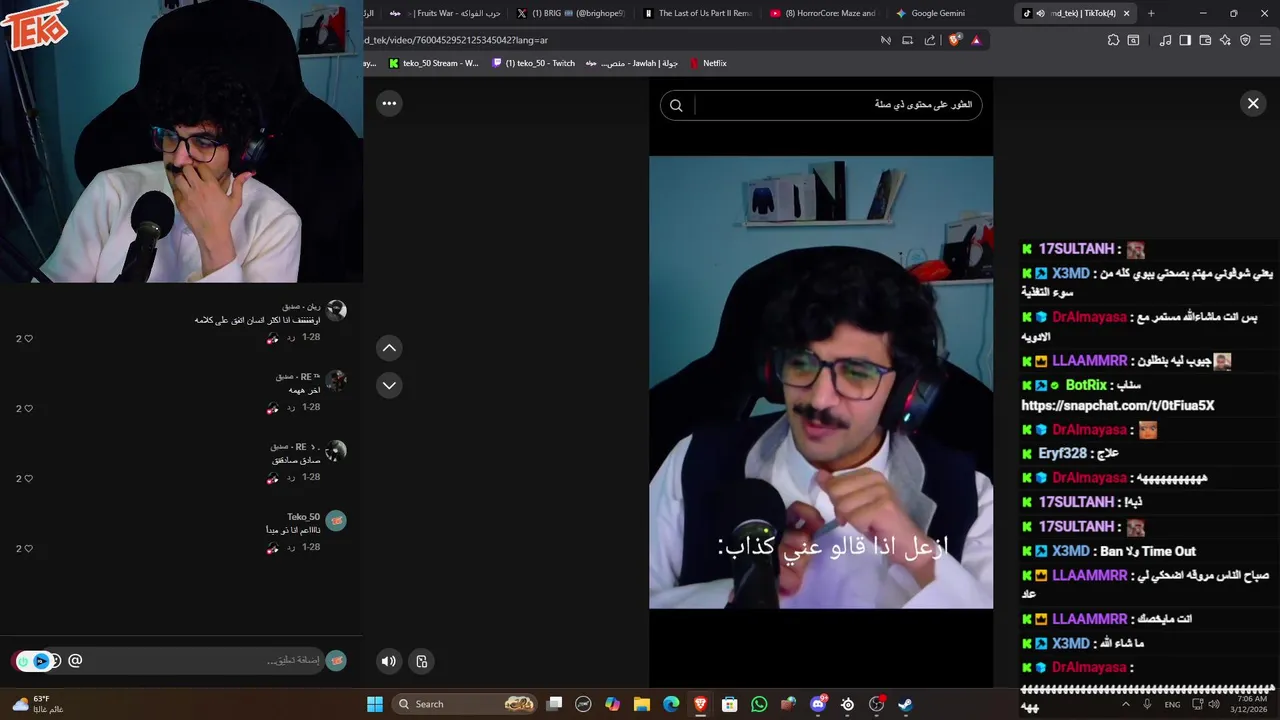This screenshot has width=1280, height=720.
Task: Open the Brave Wallet icon
Action: pos(1205,40)
